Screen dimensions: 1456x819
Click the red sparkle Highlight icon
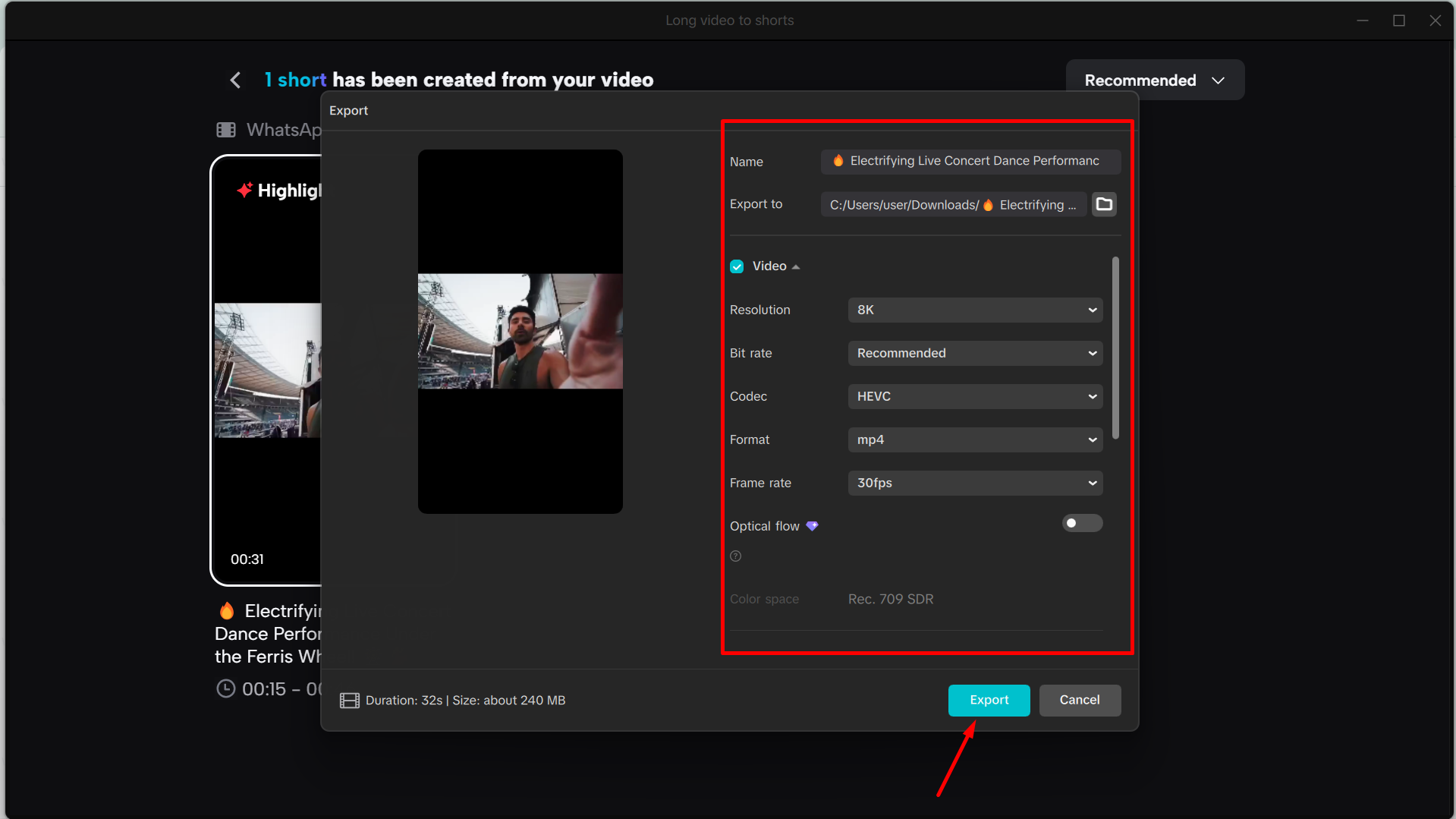tap(244, 191)
